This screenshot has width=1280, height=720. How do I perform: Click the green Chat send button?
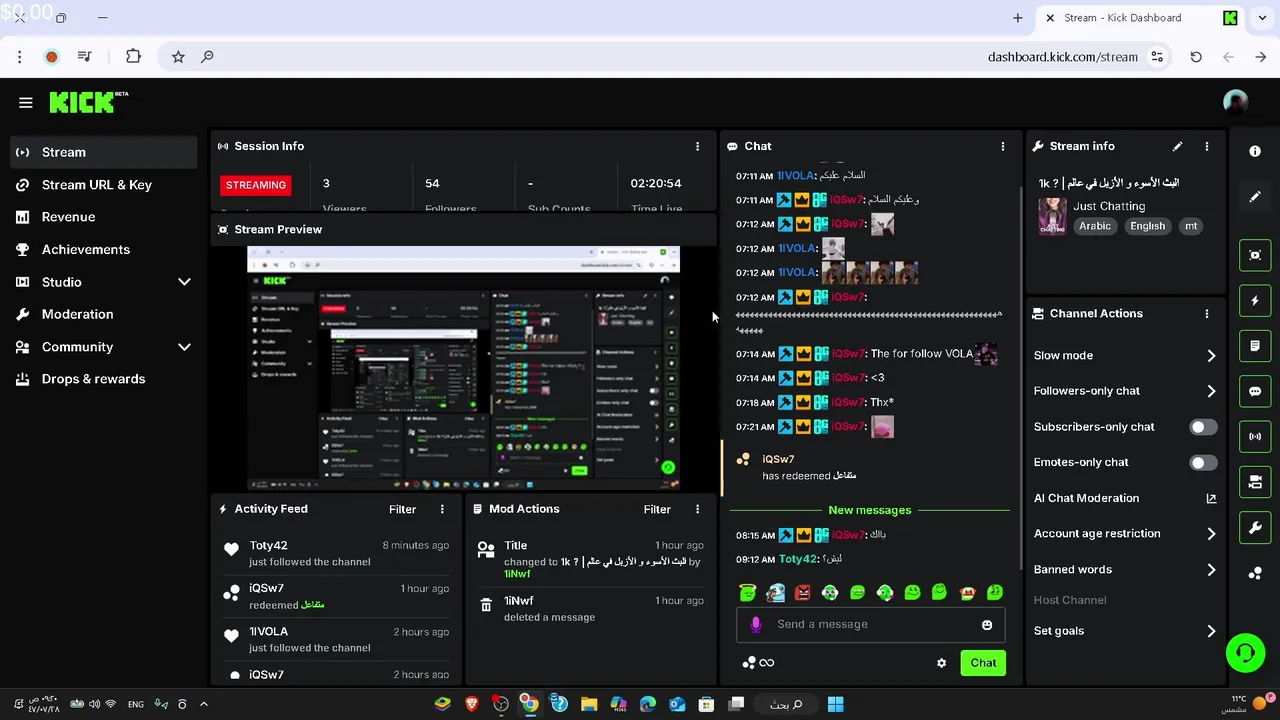pos(983,663)
